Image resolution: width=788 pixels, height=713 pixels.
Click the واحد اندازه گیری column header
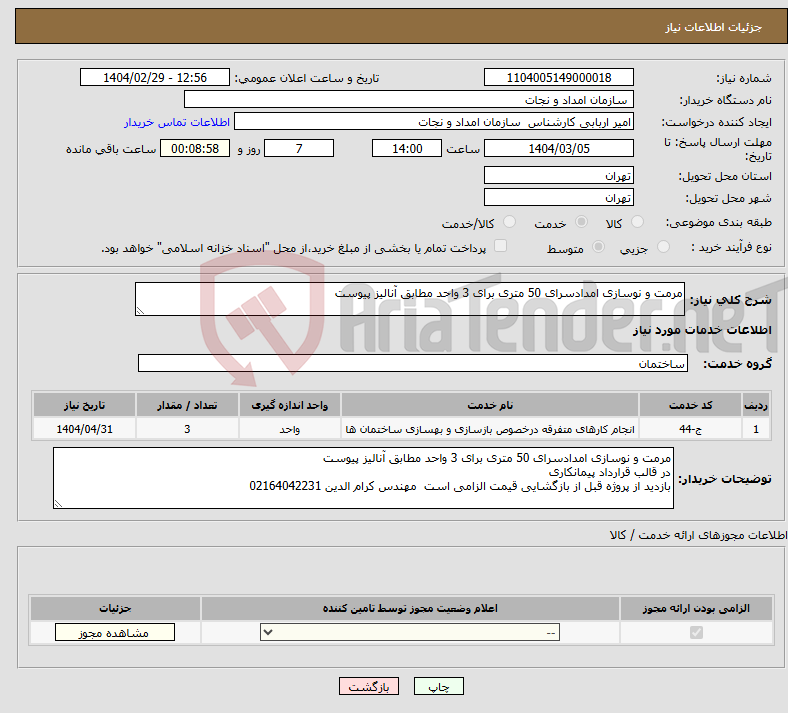(289, 405)
